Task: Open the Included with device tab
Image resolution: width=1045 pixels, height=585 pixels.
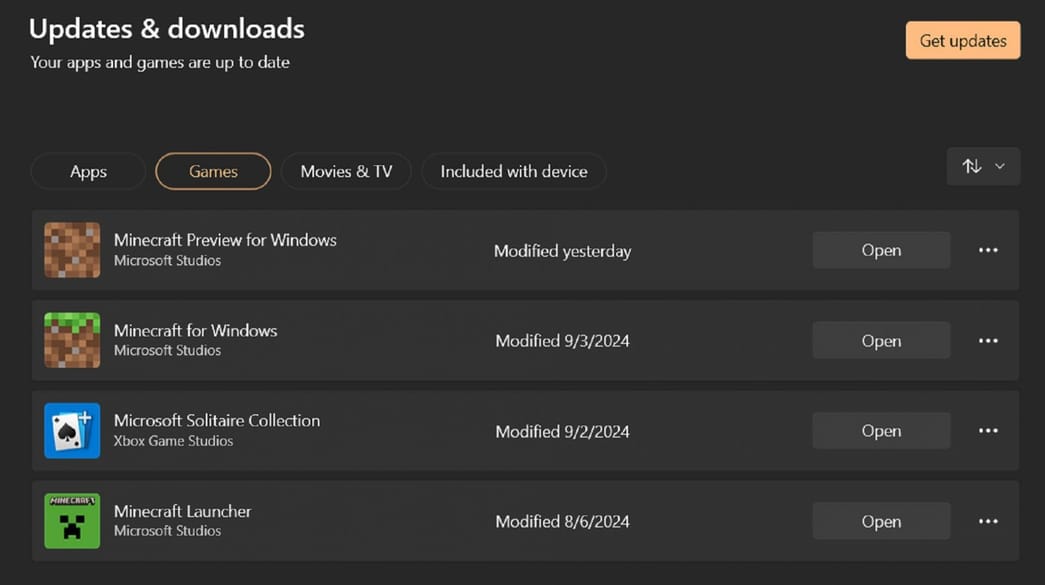Action: coord(513,171)
